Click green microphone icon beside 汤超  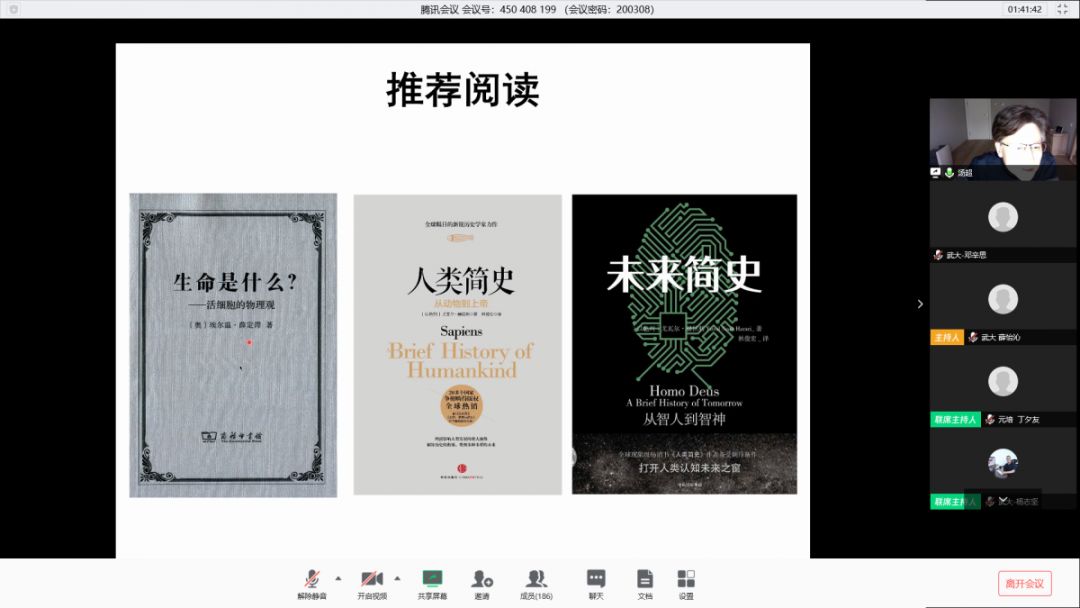tap(949, 173)
